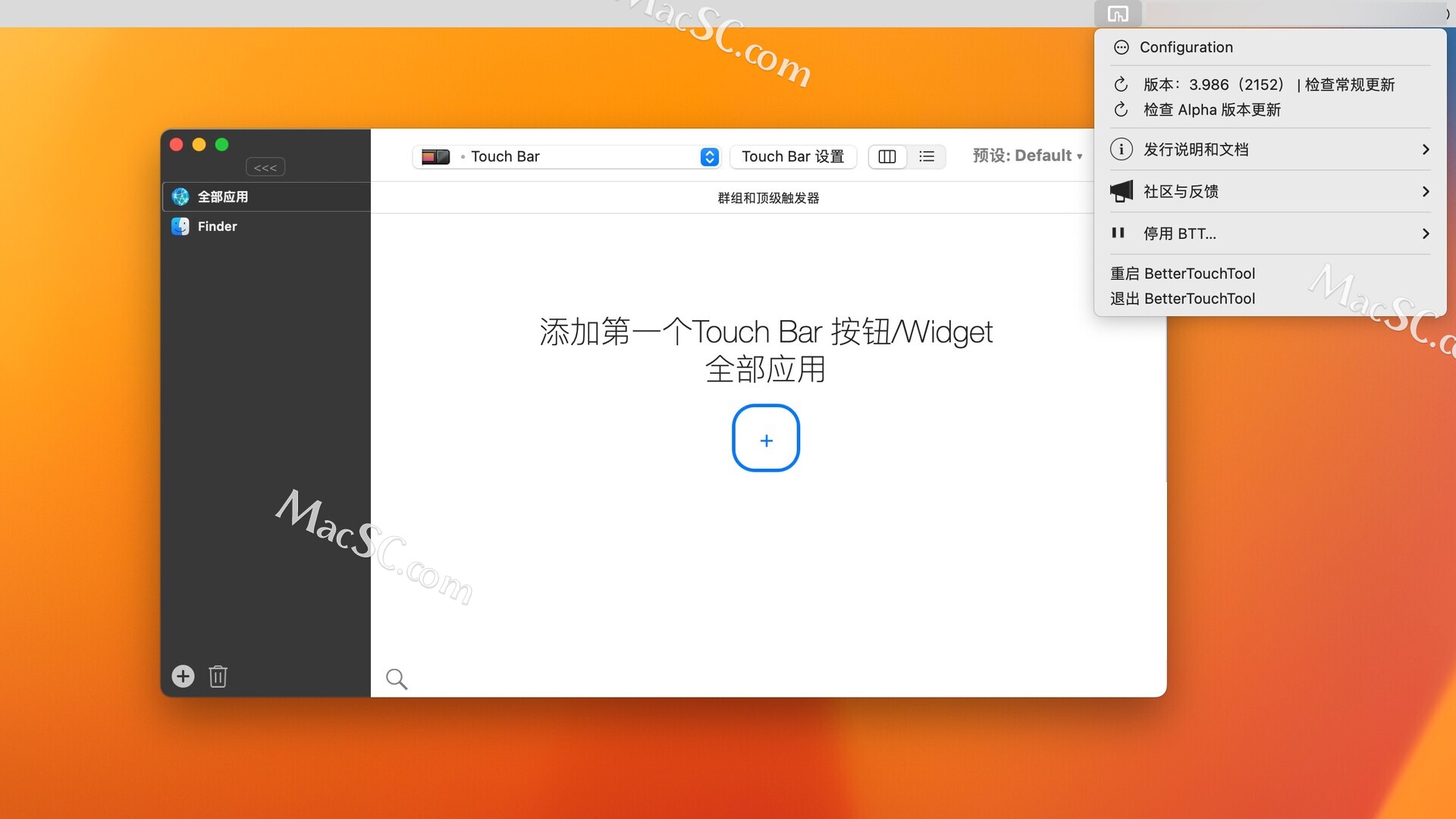Delete selected app with trash icon
This screenshot has height=819, width=1456.
(x=218, y=676)
